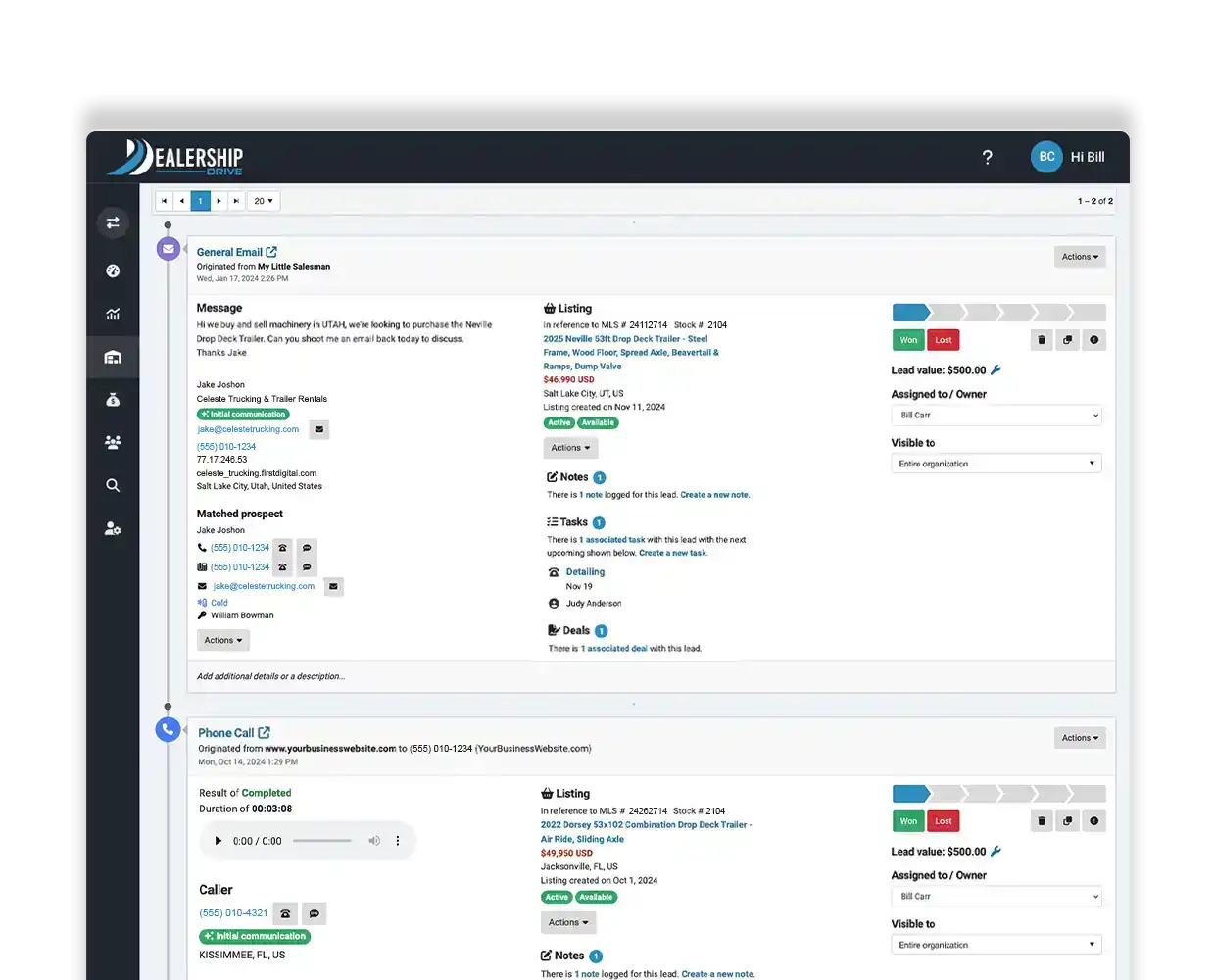Image resolution: width=1215 pixels, height=980 pixels.
Task: Open the dashboard gauge sidebar icon
Action: pyautogui.click(x=113, y=270)
